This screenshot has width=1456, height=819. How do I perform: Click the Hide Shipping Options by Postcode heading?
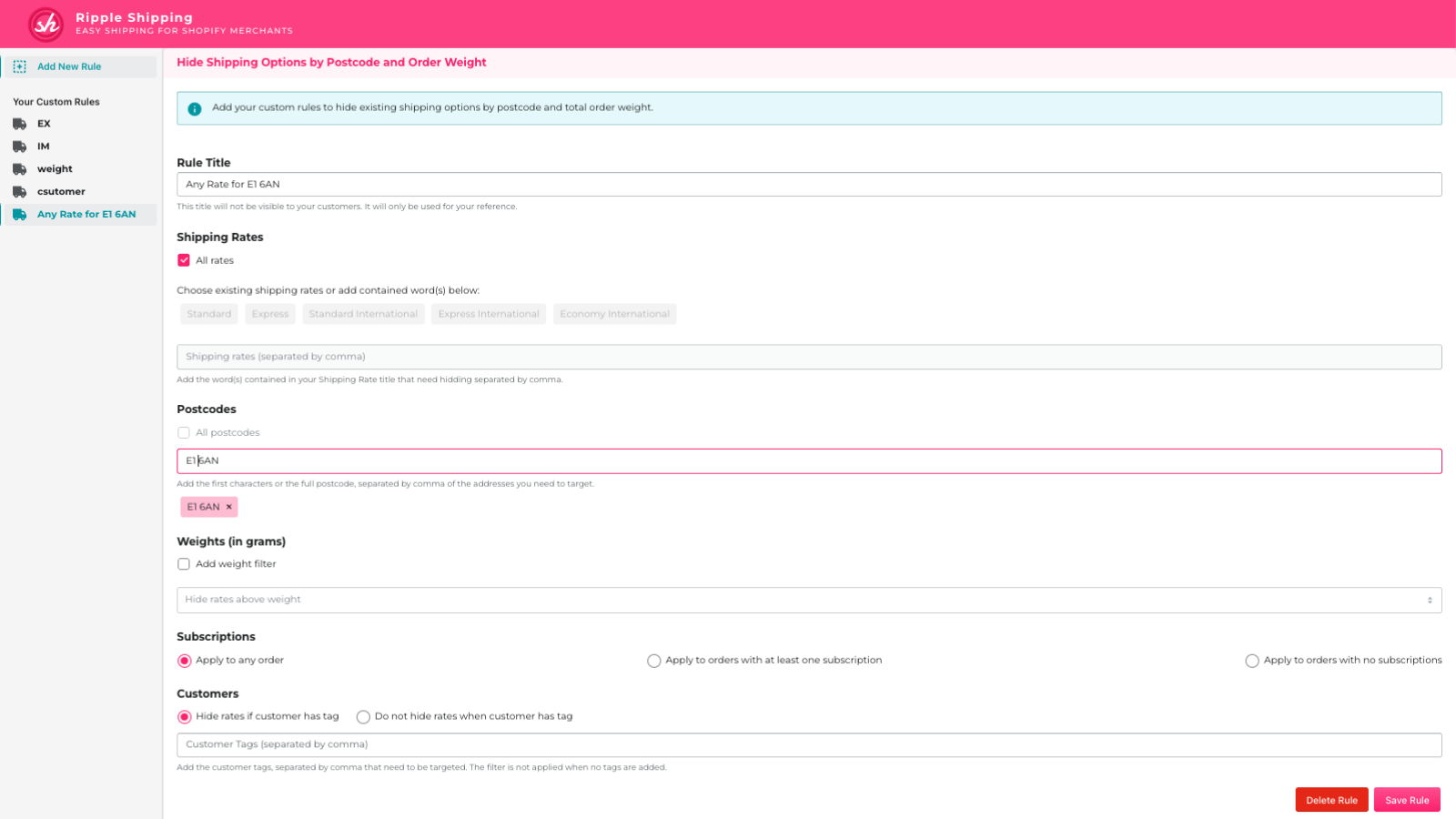click(331, 63)
